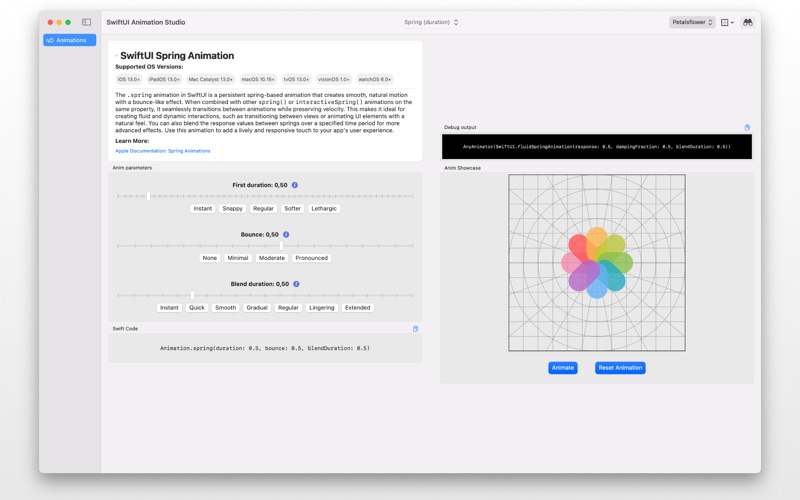This screenshot has height=500, width=800.
Task: Select Animations in the sidebar
Action: pos(69,40)
